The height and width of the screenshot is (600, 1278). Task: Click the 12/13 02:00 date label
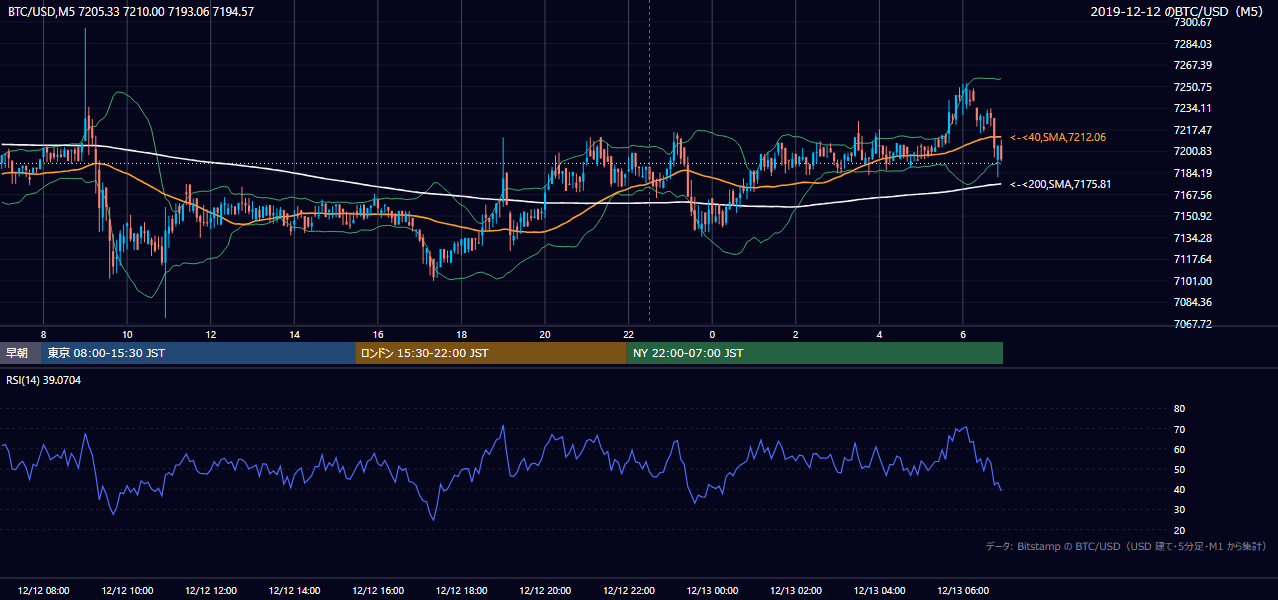pyautogui.click(x=796, y=591)
